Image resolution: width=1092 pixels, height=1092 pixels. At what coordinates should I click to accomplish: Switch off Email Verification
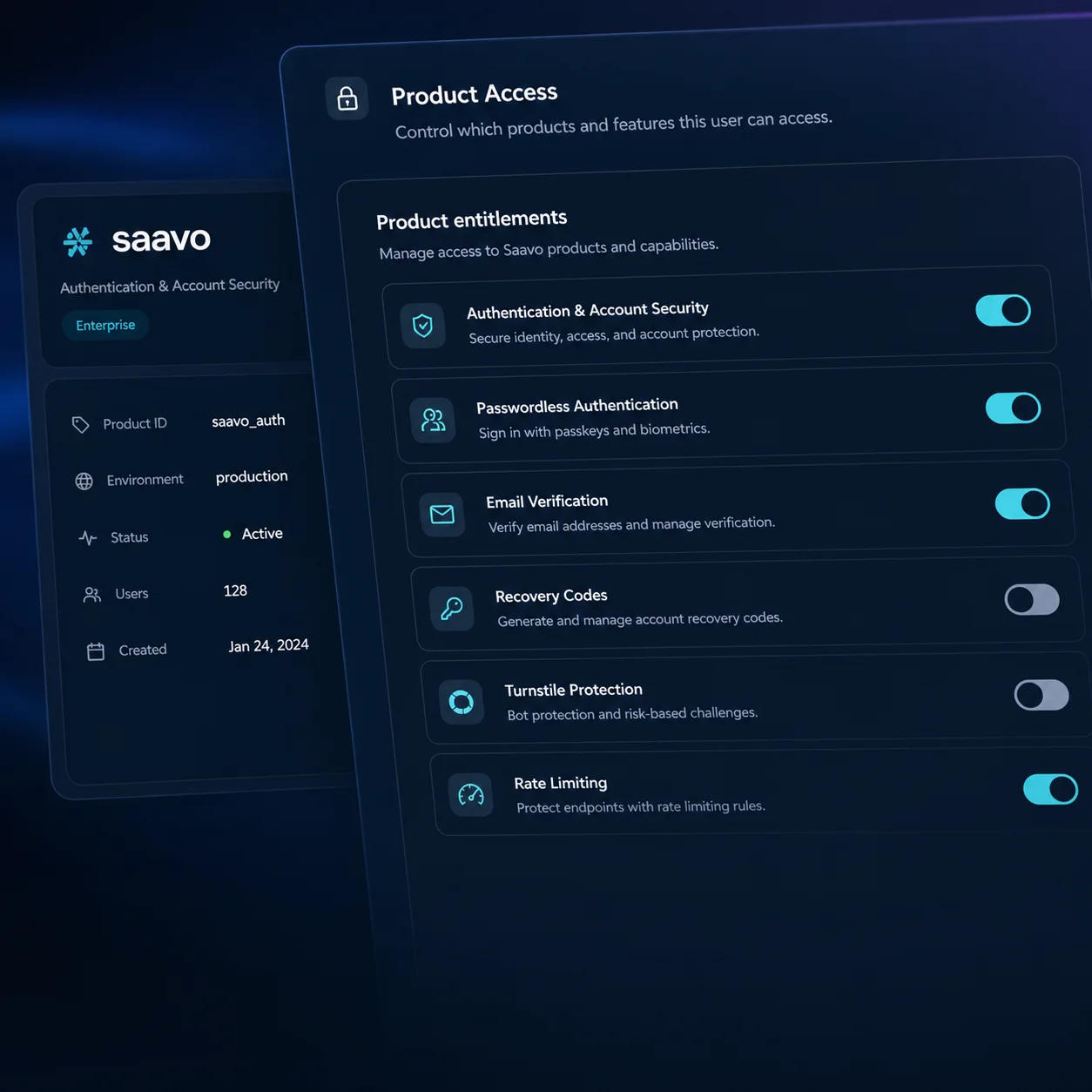click(x=1023, y=503)
